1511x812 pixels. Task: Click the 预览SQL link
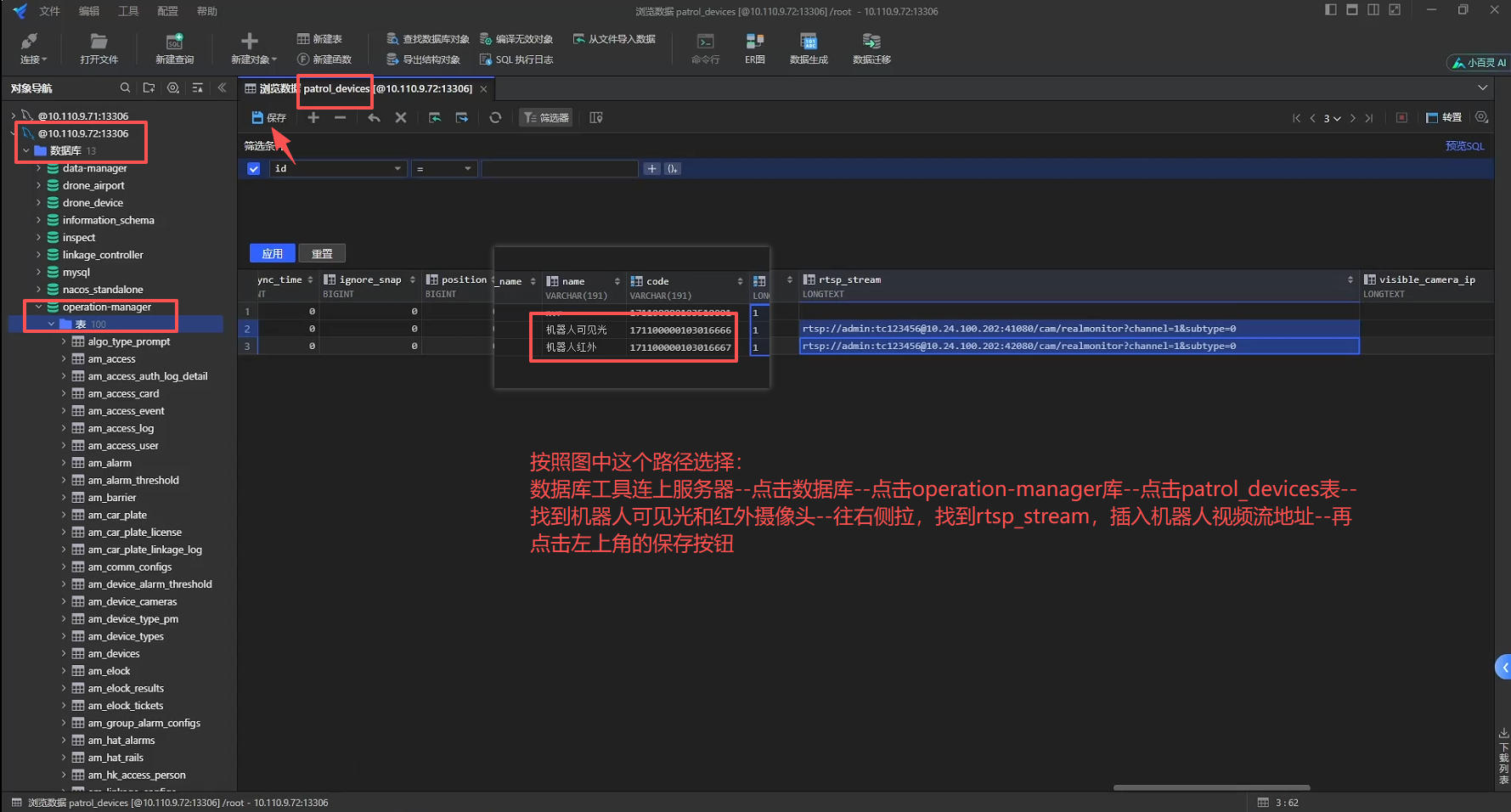(x=1464, y=146)
